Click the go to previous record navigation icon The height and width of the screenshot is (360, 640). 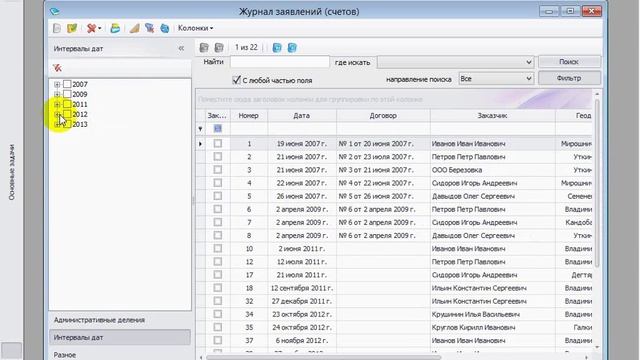tap(219, 48)
